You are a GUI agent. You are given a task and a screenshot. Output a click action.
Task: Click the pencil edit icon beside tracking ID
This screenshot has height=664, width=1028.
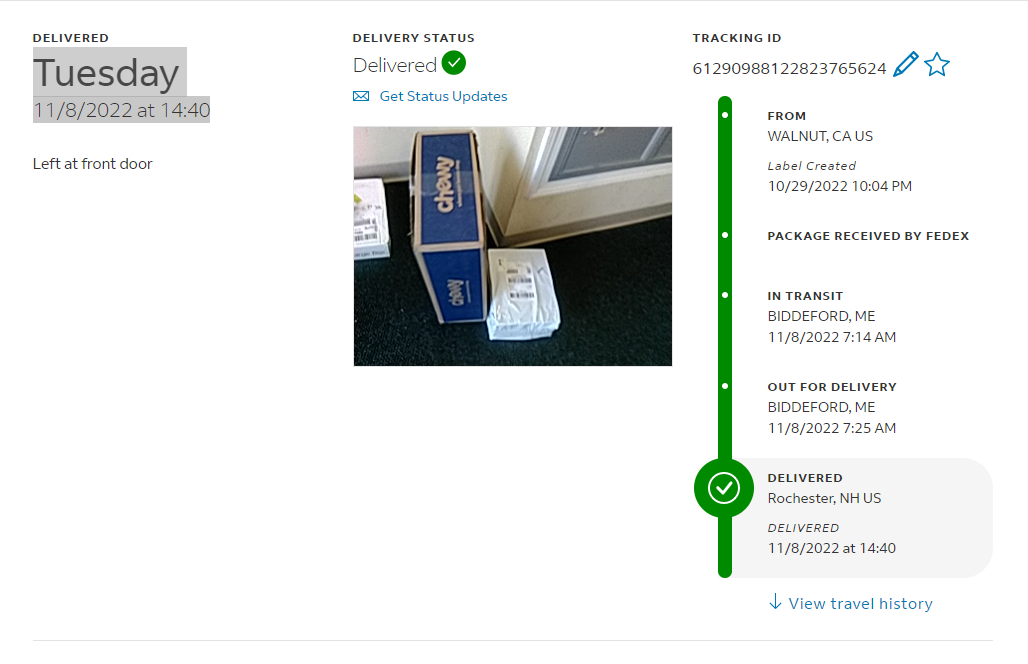[x=905, y=64]
